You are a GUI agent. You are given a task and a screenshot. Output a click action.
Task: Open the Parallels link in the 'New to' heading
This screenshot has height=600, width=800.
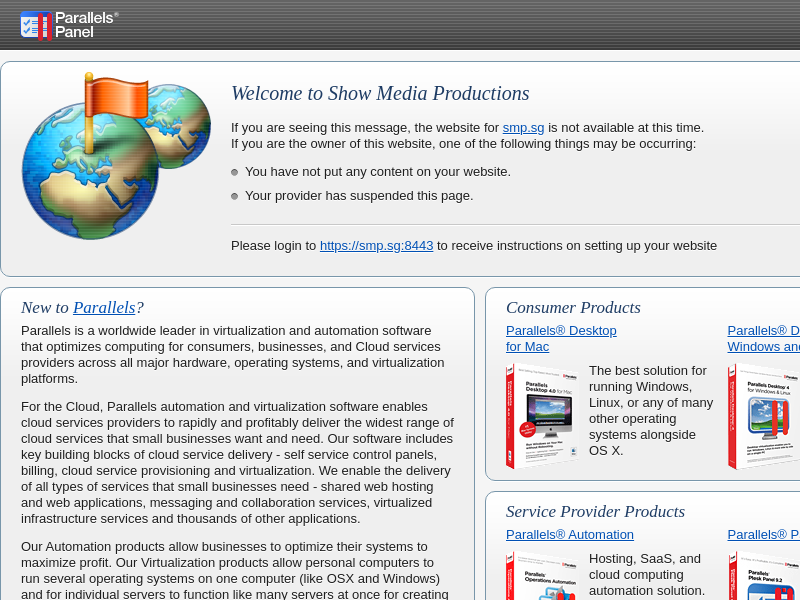(x=104, y=308)
